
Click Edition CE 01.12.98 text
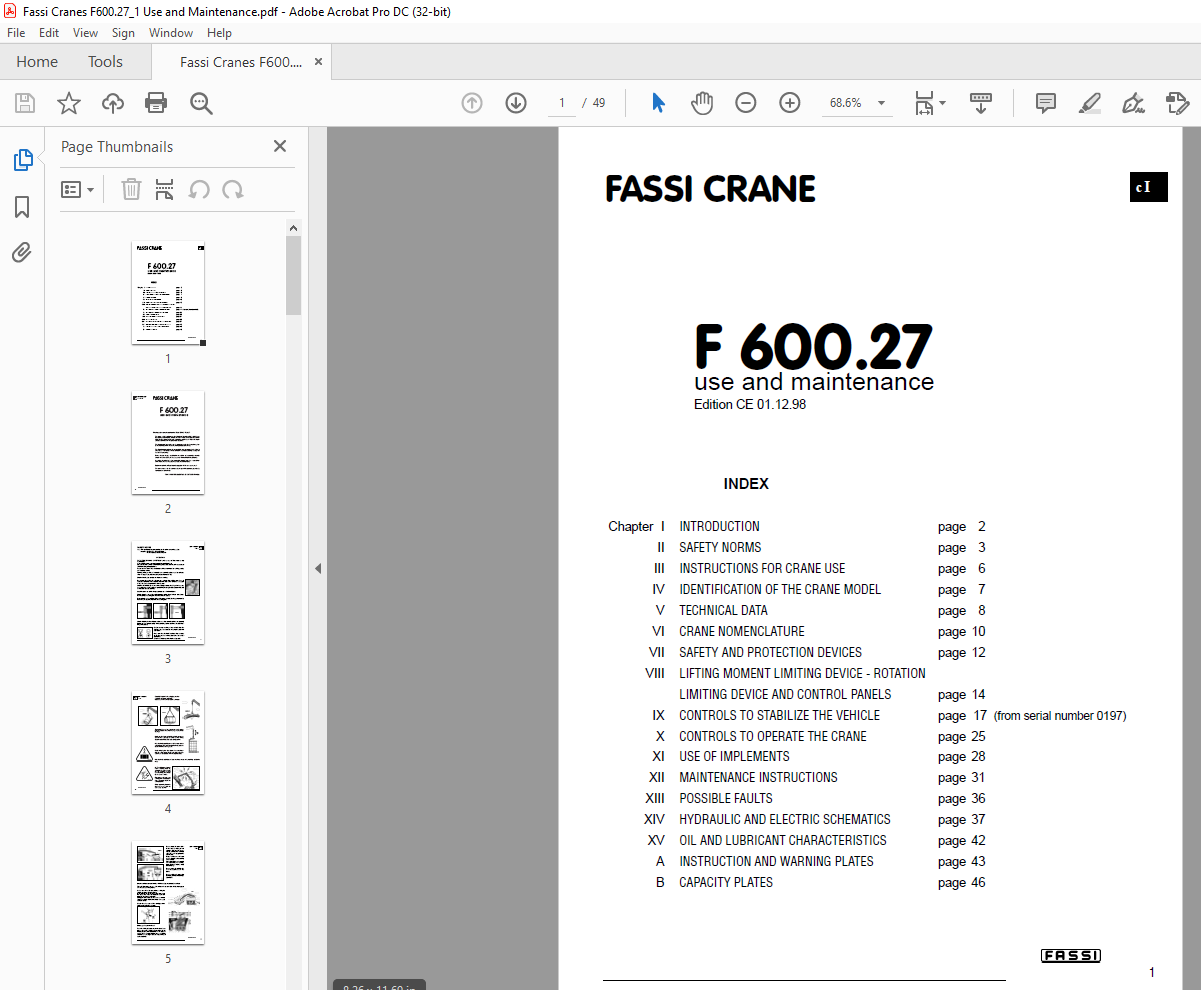click(750, 405)
